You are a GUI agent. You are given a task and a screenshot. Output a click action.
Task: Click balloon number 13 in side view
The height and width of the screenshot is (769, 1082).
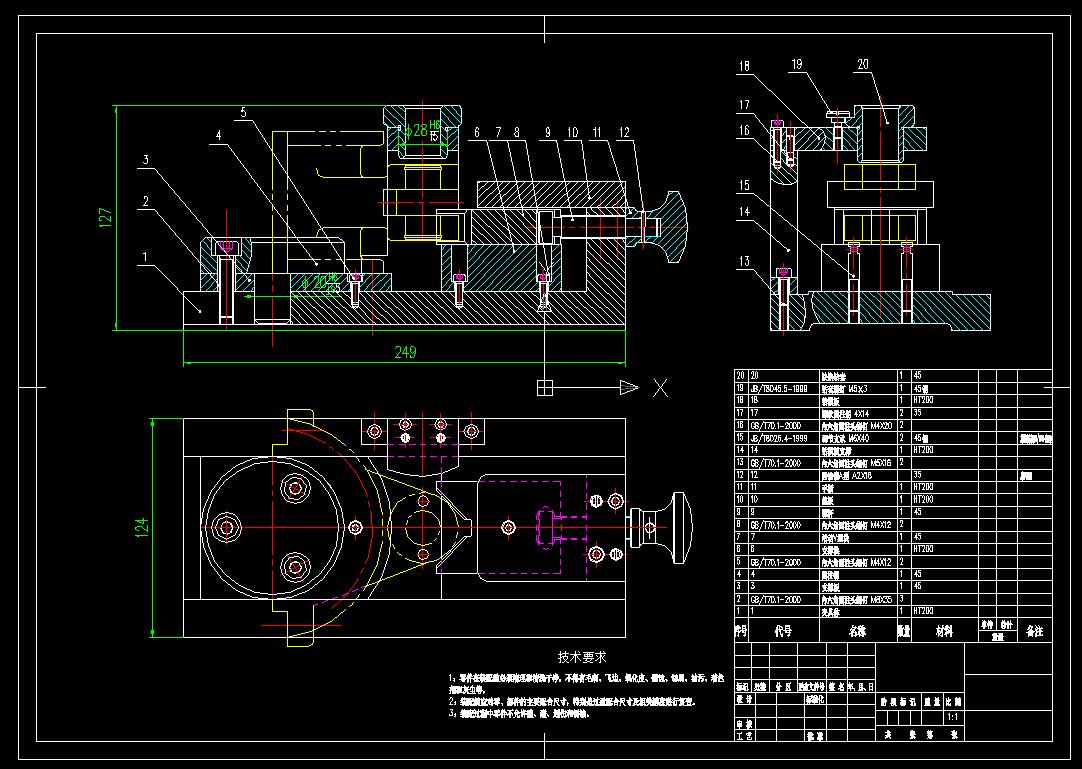(744, 261)
